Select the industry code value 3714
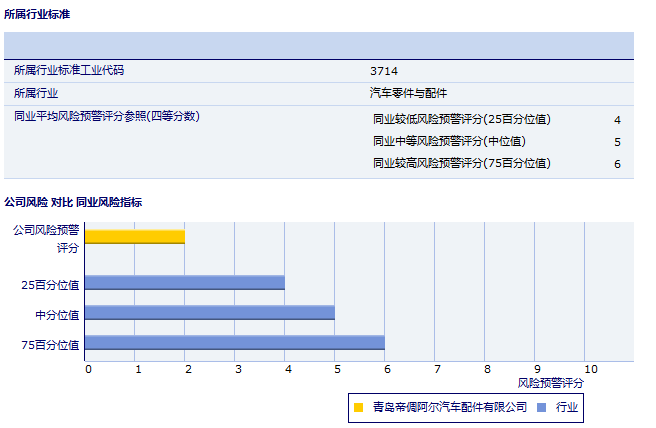The image size is (656, 428). [384, 71]
